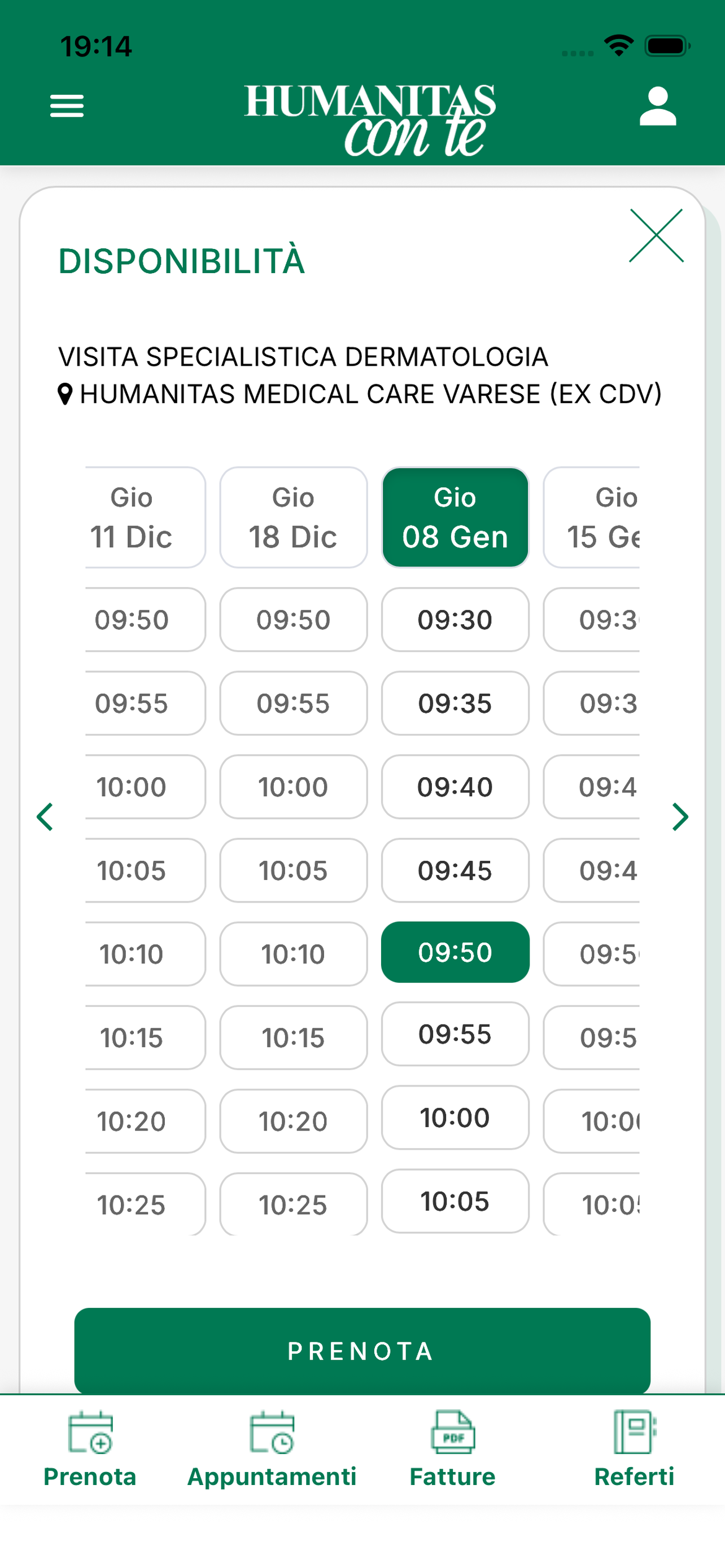Select date Gio 11 Dic

click(x=145, y=518)
